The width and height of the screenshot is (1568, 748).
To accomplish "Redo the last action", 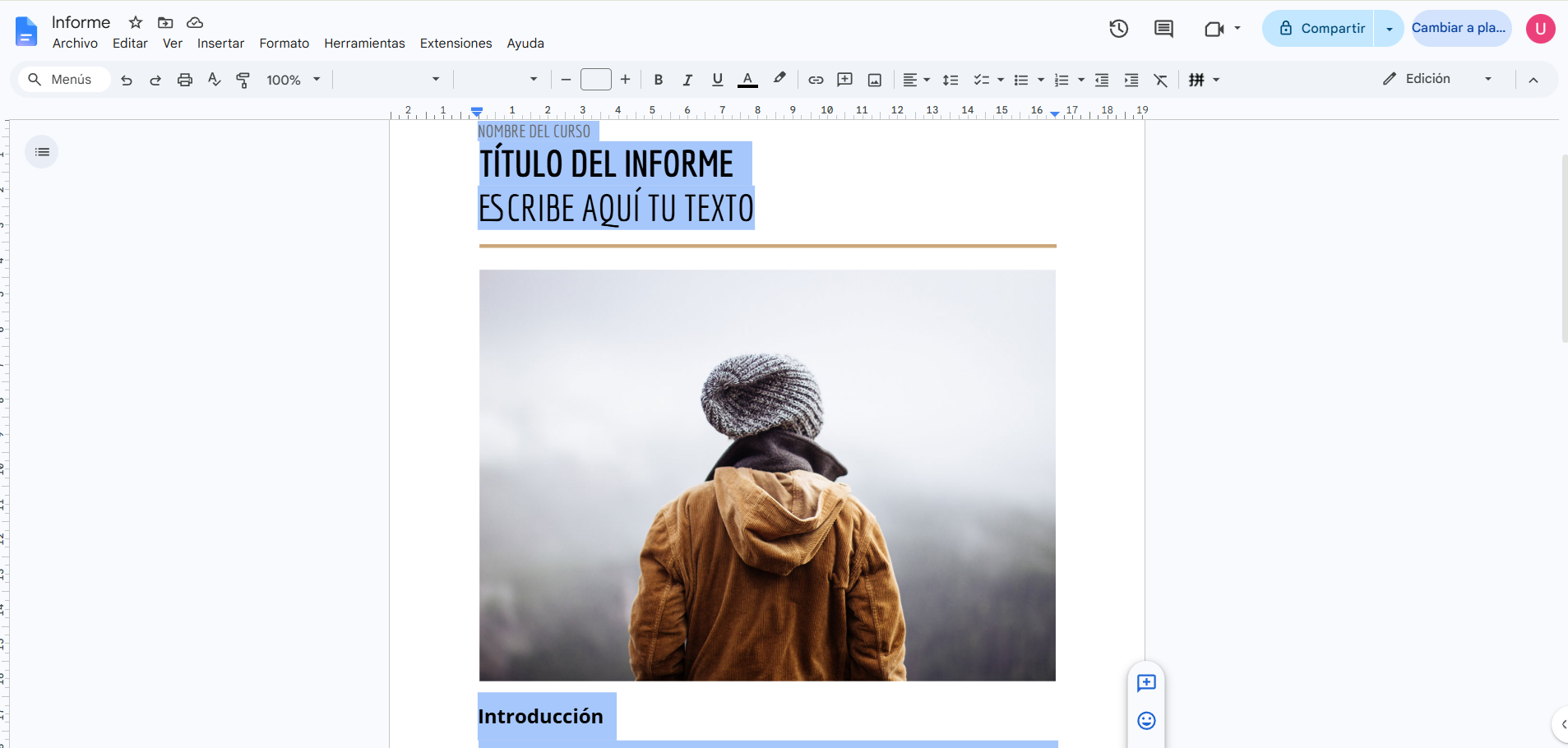I will point(155,80).
